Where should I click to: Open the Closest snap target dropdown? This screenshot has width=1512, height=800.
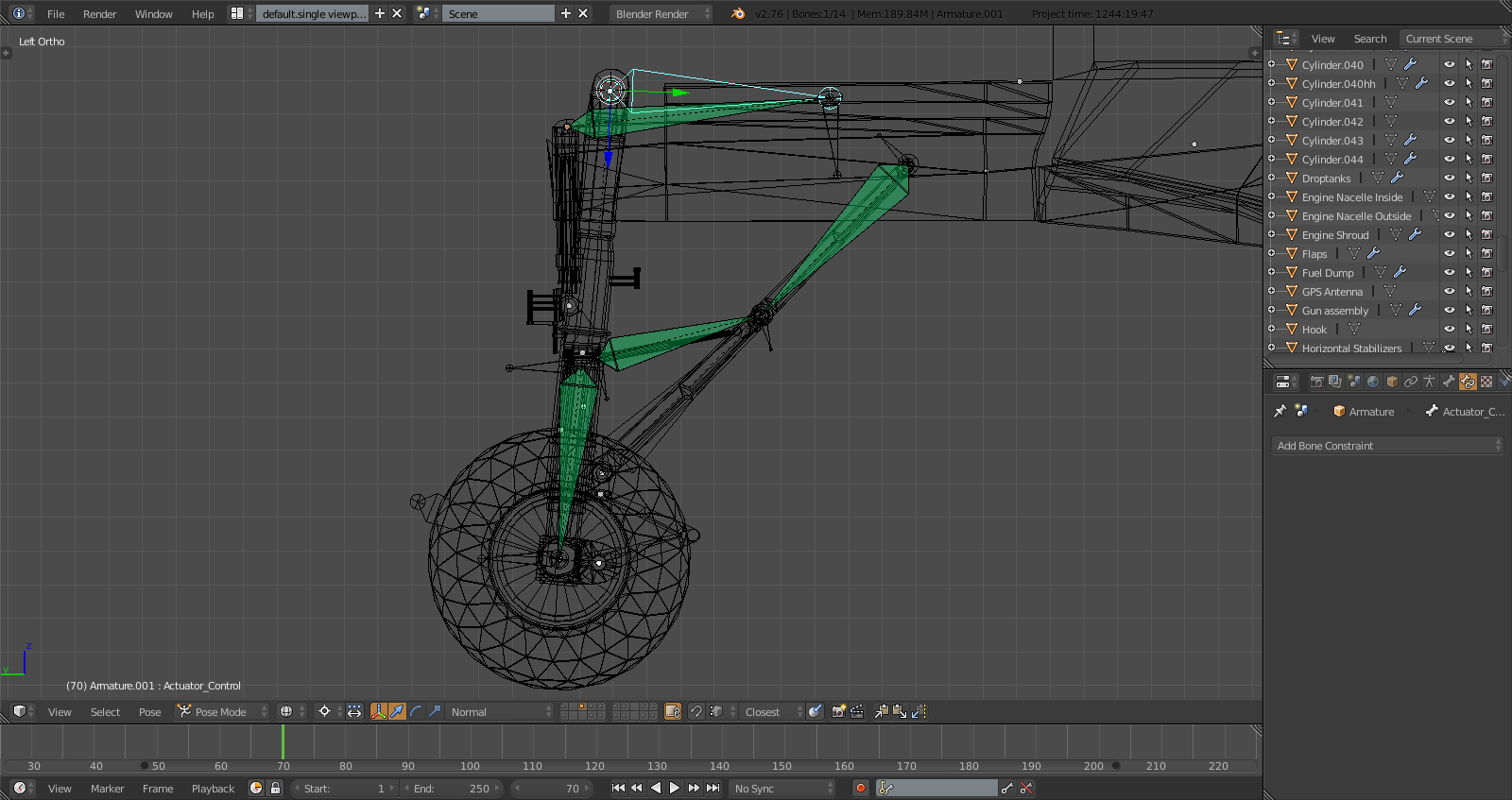pyautogui.click(x=772, y=711)
